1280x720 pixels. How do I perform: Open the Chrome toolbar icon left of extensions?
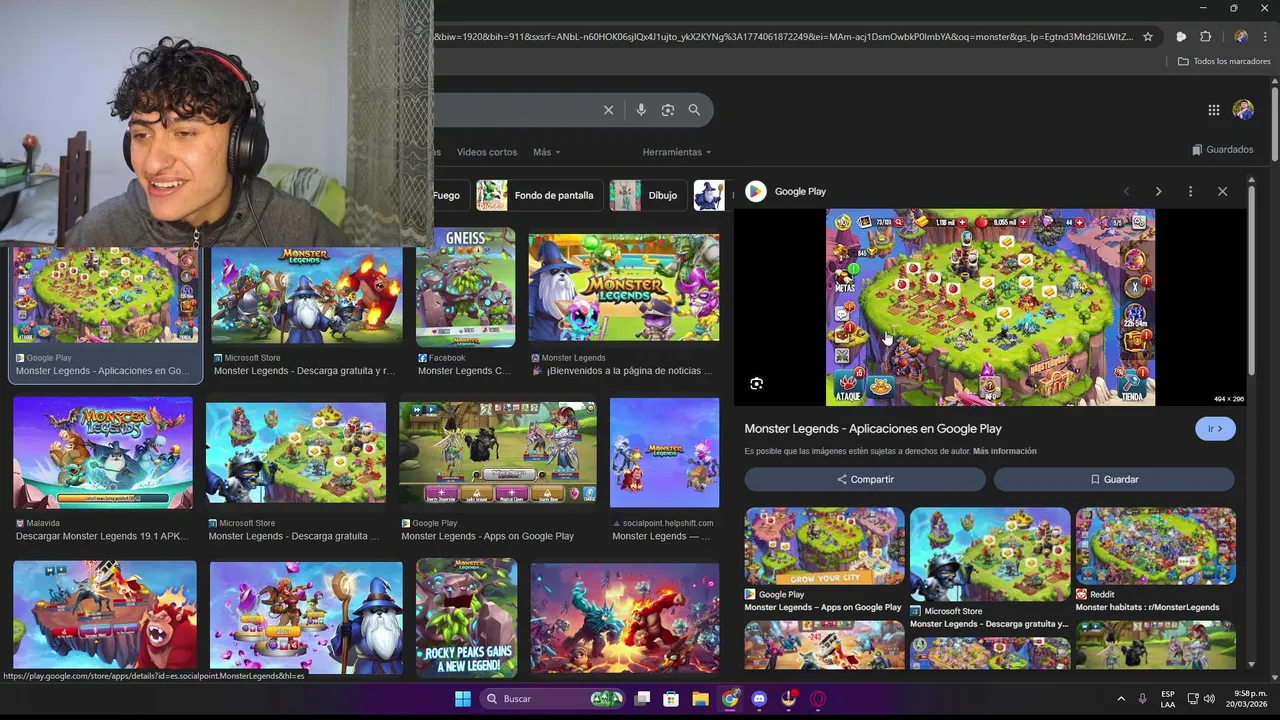pyautogui.click(x=1181, y=37)
